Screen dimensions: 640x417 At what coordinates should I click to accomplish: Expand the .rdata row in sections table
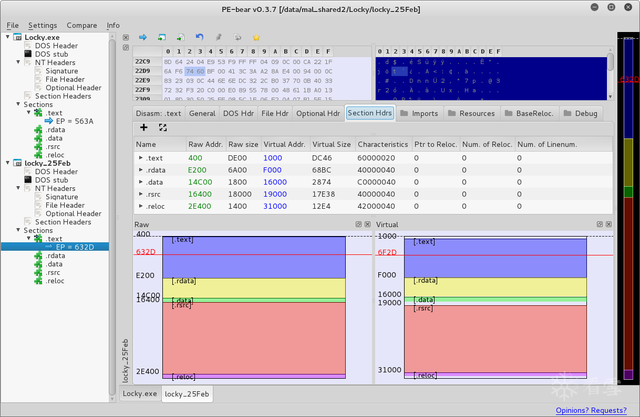tap(141, 172)
